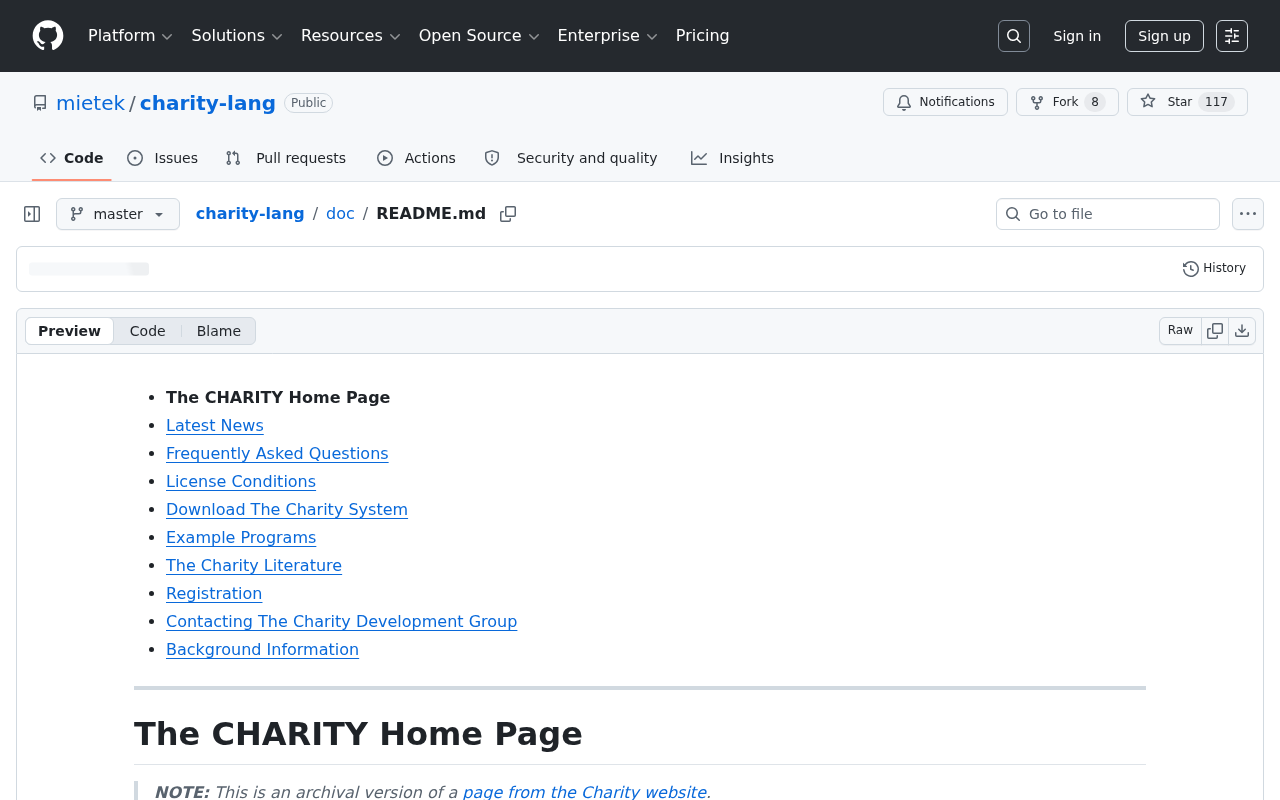Open the Pull requests tab

[286, 158]
